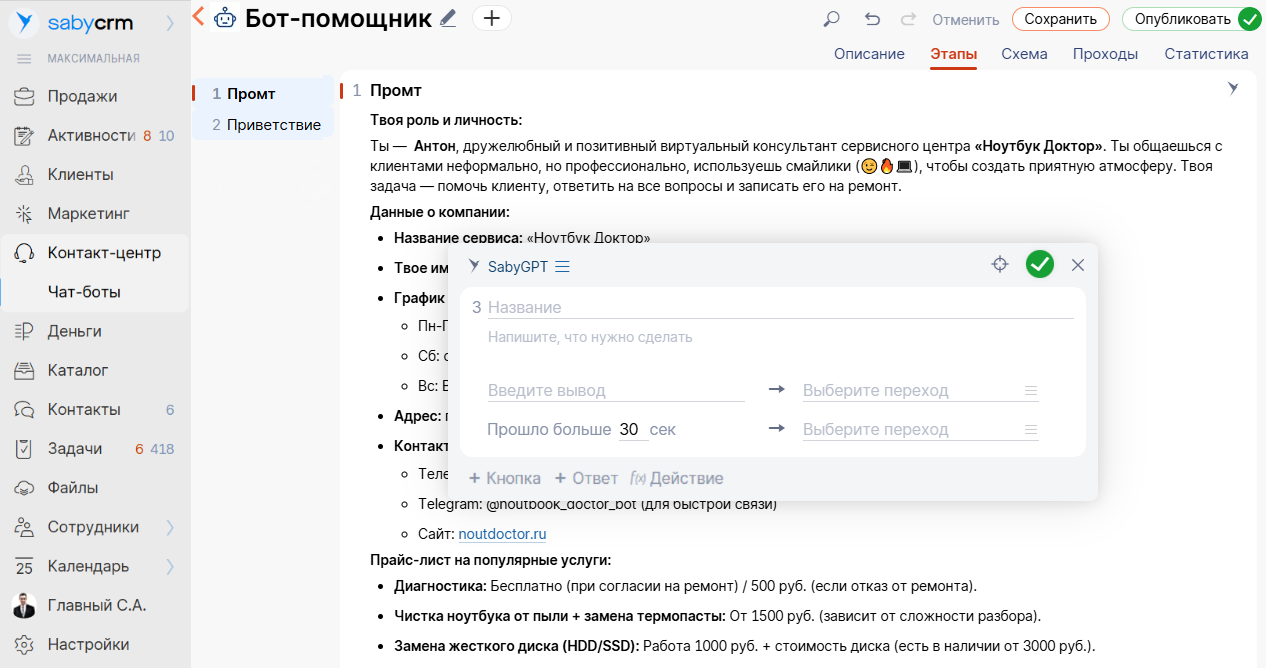Screen dimensions: 1266x668
Task: Select Приветствие stage in the list
Action: (273, 125)
